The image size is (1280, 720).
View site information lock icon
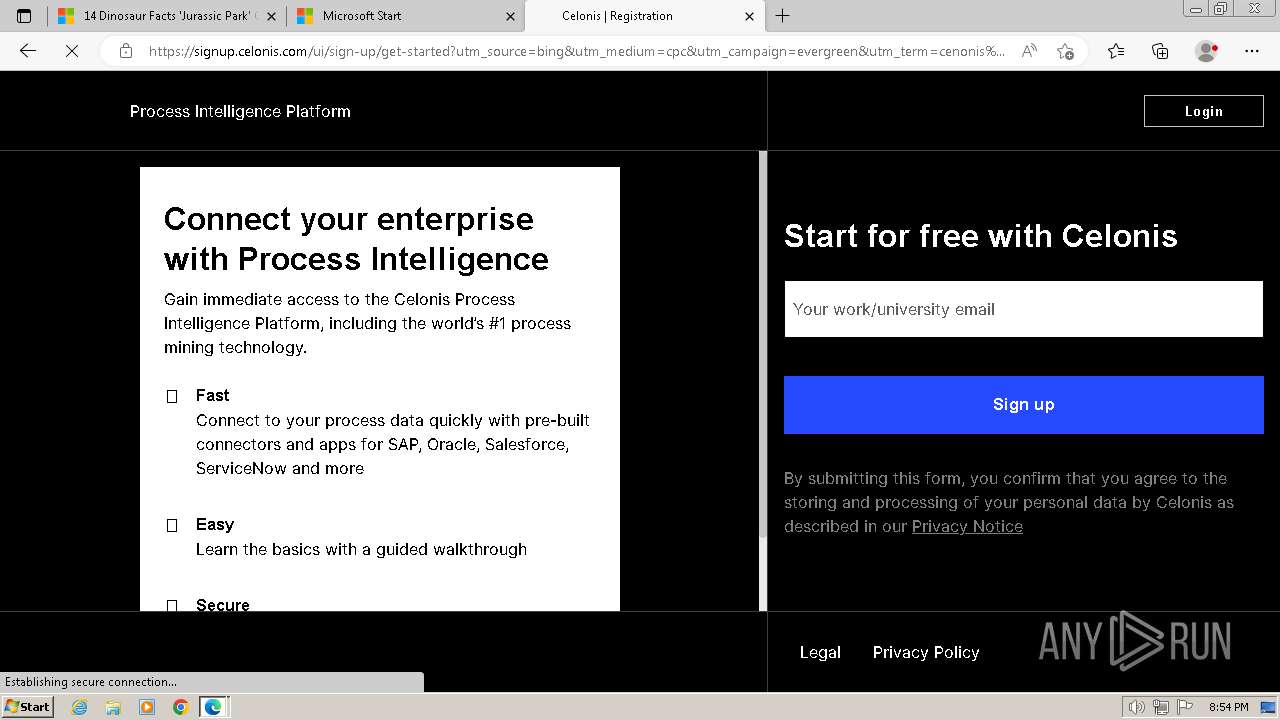coord(125,51)
